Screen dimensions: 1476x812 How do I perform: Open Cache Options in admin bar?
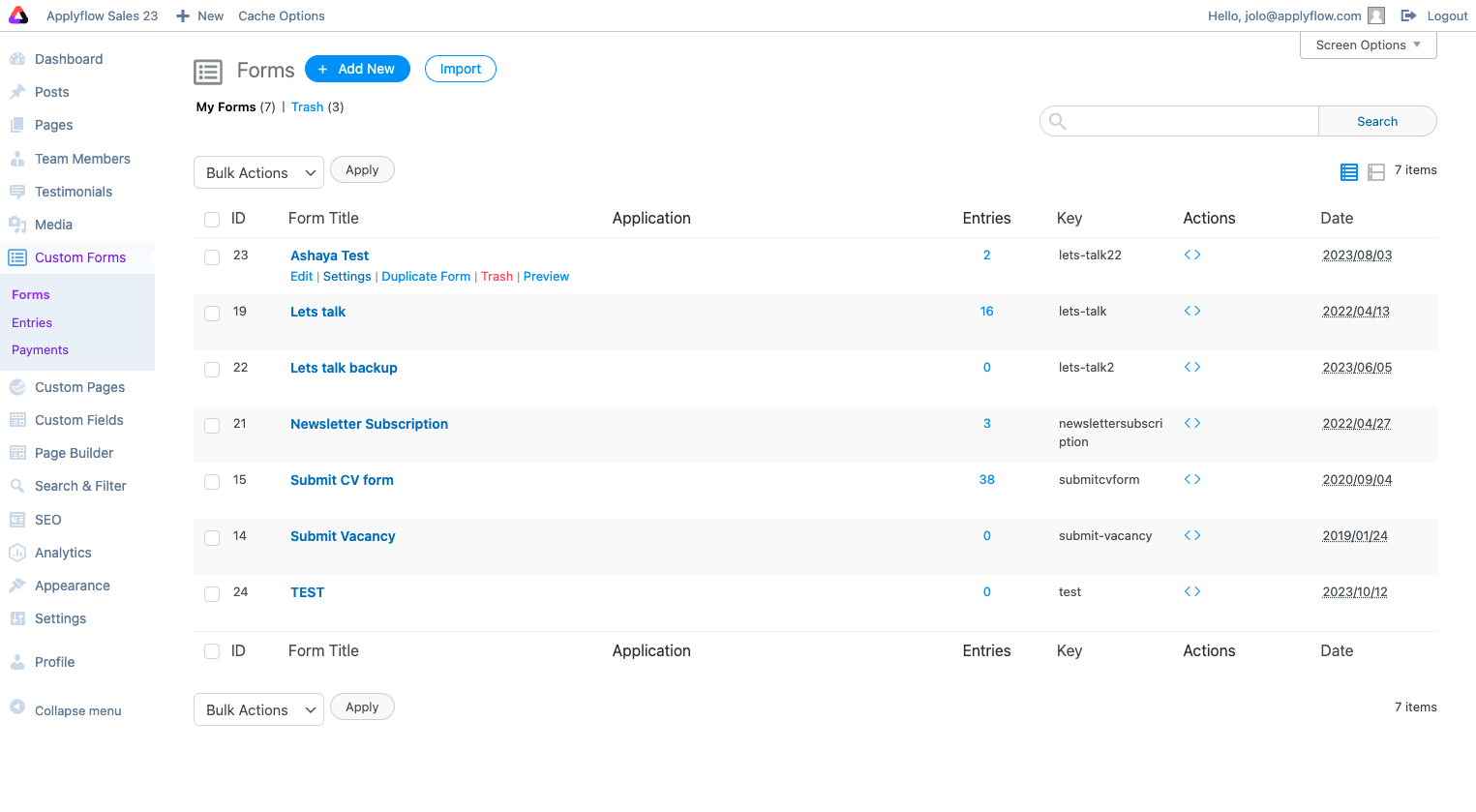pos(282,15)
